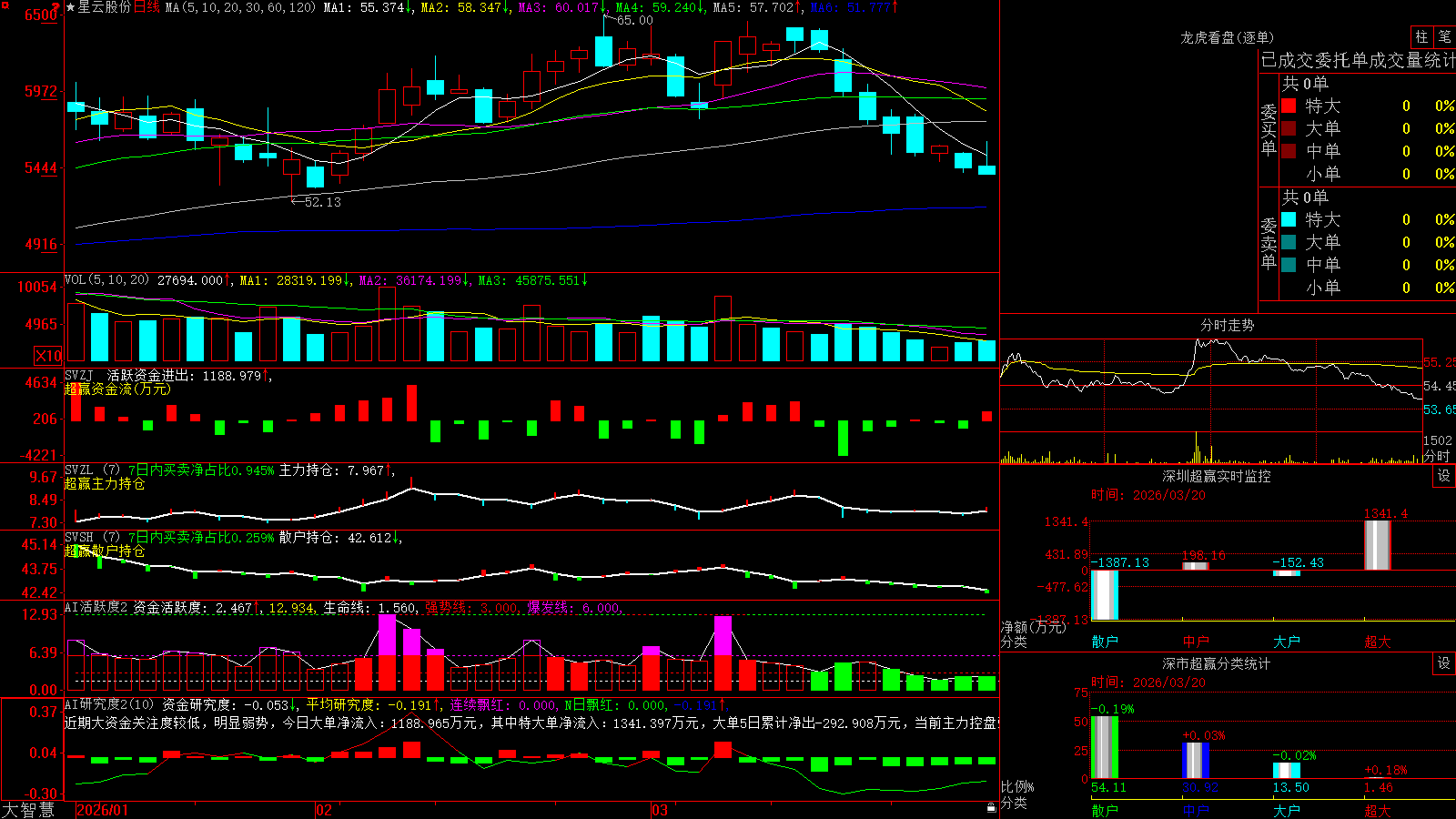Click the 03 month marker on timeline

[x=660, y=810]
